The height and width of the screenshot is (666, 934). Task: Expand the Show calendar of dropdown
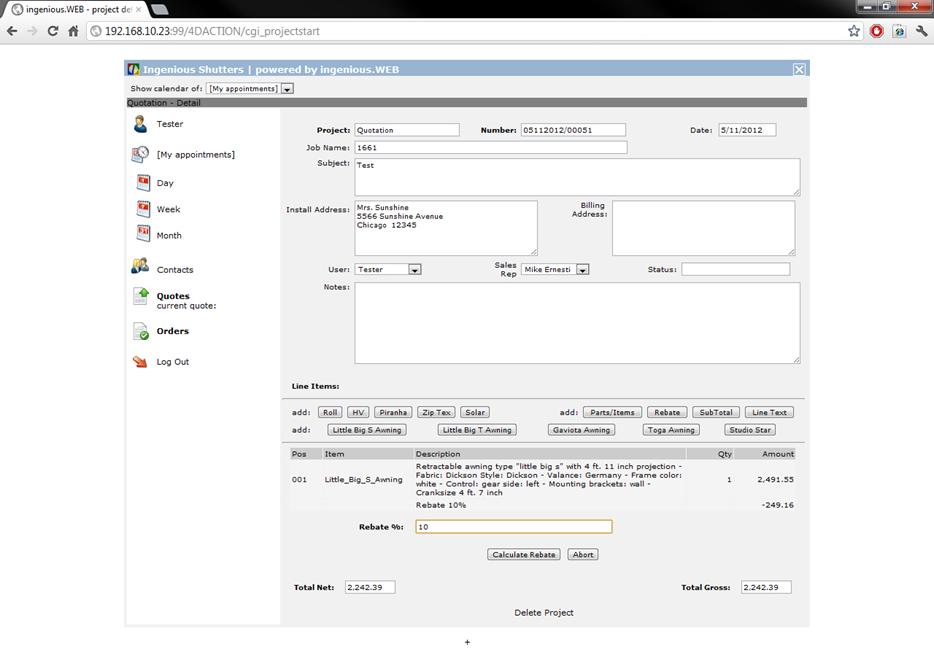point(287,89)
